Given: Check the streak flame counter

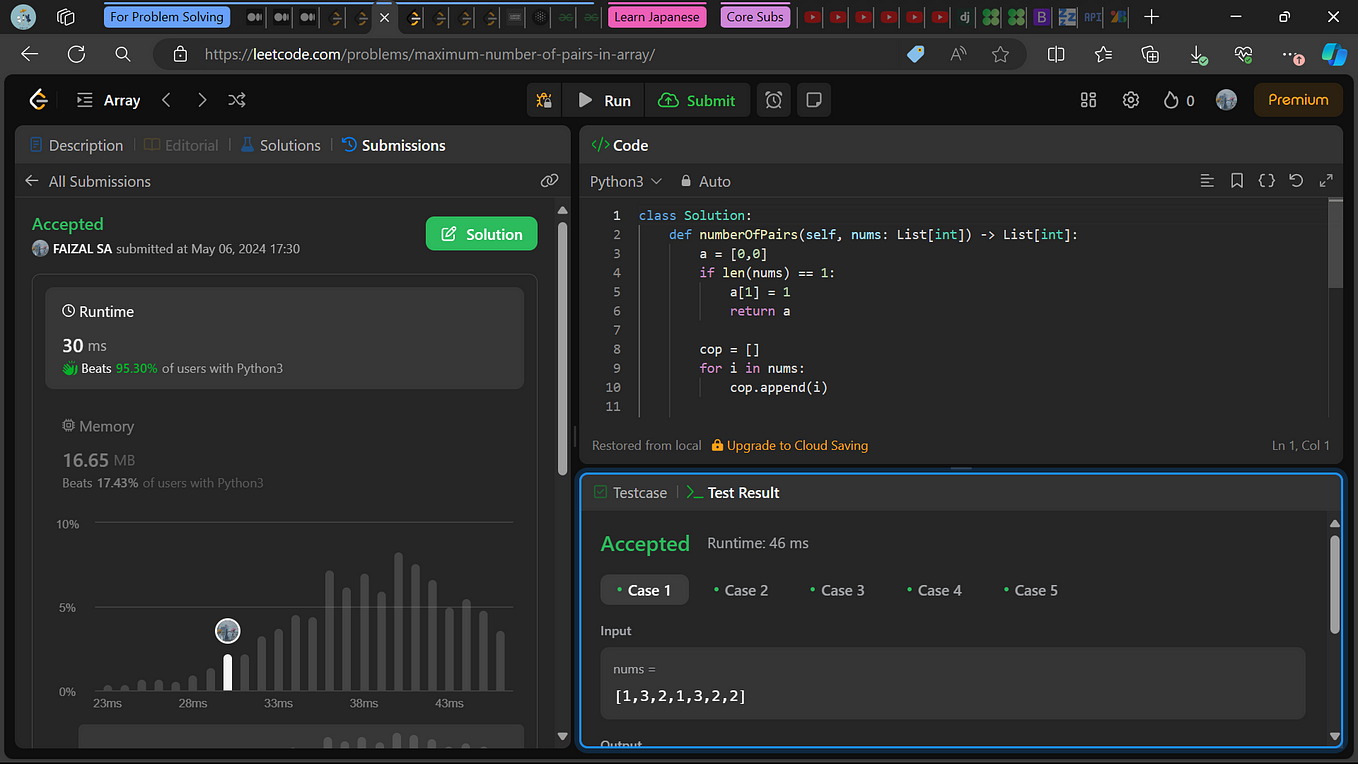Looking at the screenshot, I should 1179,100.
